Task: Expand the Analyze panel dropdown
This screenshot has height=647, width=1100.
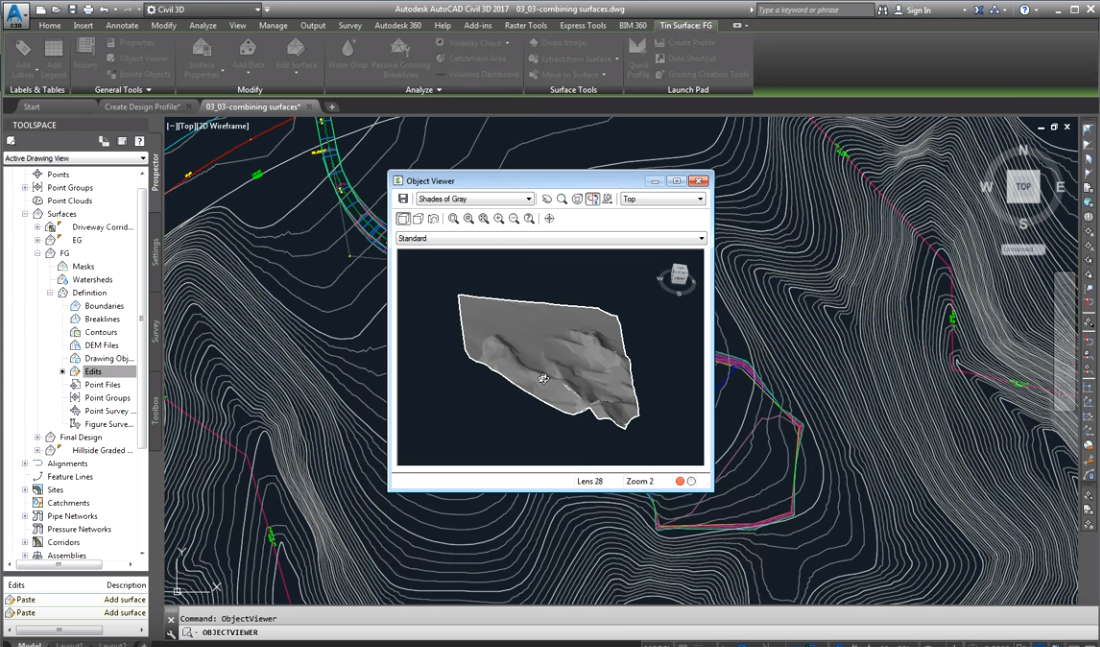Action: 424,90
